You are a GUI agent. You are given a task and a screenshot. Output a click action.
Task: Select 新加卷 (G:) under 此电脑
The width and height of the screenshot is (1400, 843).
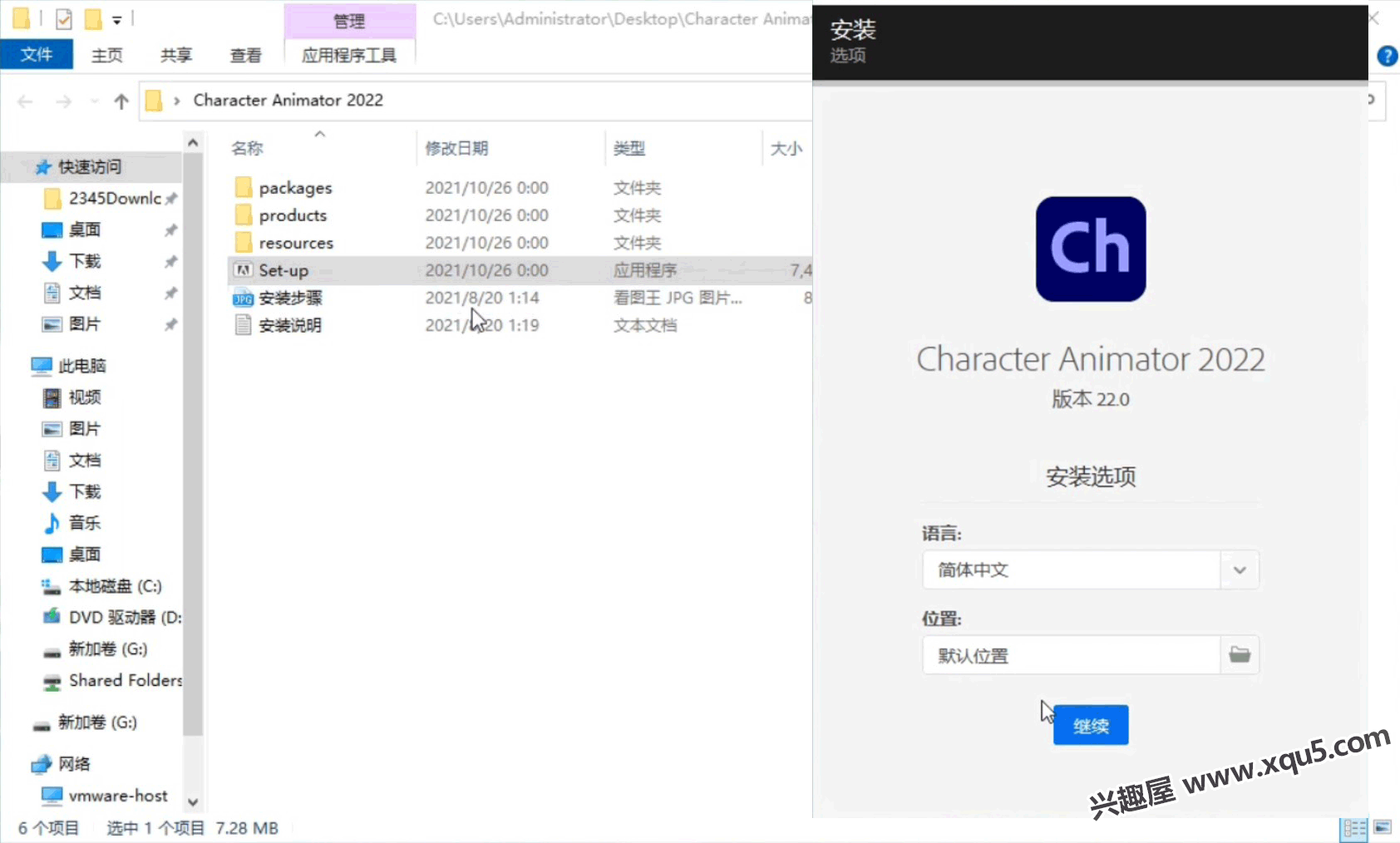coord(108,649)
